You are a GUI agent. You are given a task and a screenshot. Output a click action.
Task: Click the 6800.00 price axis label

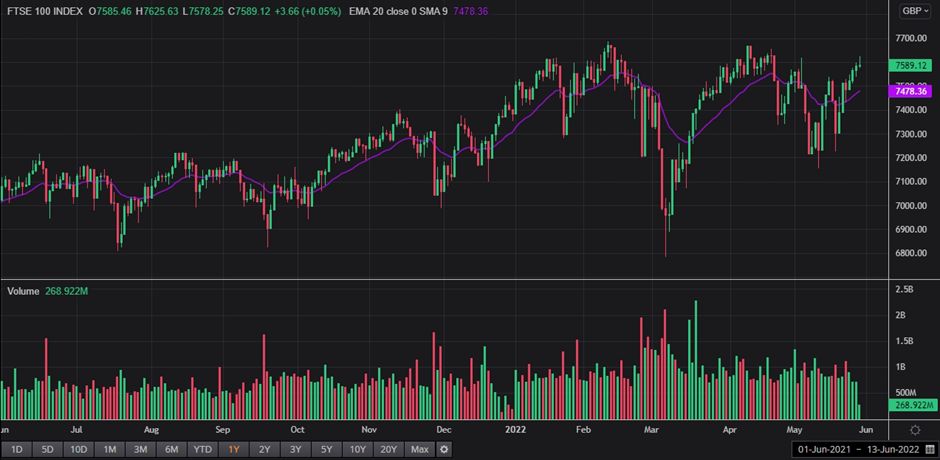point(909,253)
